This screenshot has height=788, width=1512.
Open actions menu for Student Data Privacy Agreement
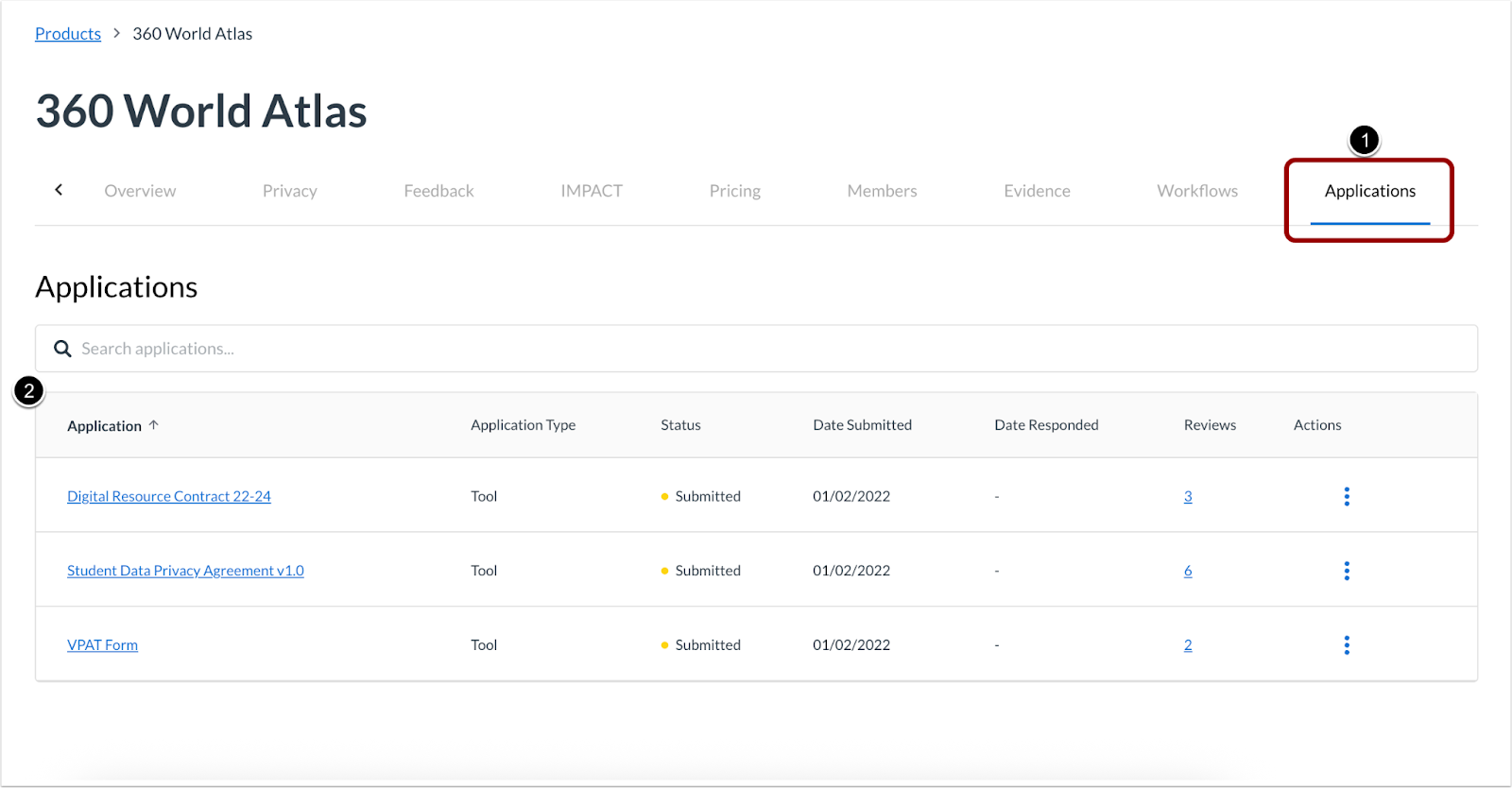coord(1347,571)
